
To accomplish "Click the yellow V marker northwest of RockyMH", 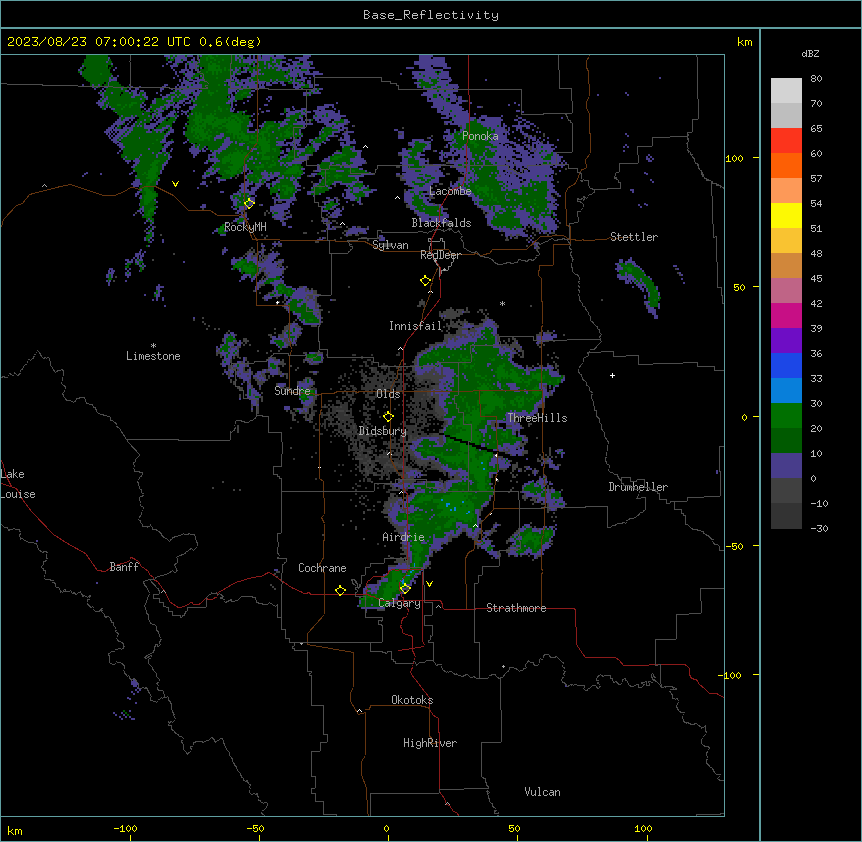I will click(175, 184).
